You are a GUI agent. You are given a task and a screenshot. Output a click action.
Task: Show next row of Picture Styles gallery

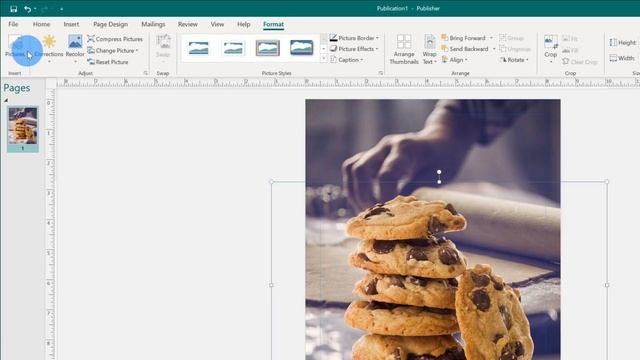[x=324, y=49]
